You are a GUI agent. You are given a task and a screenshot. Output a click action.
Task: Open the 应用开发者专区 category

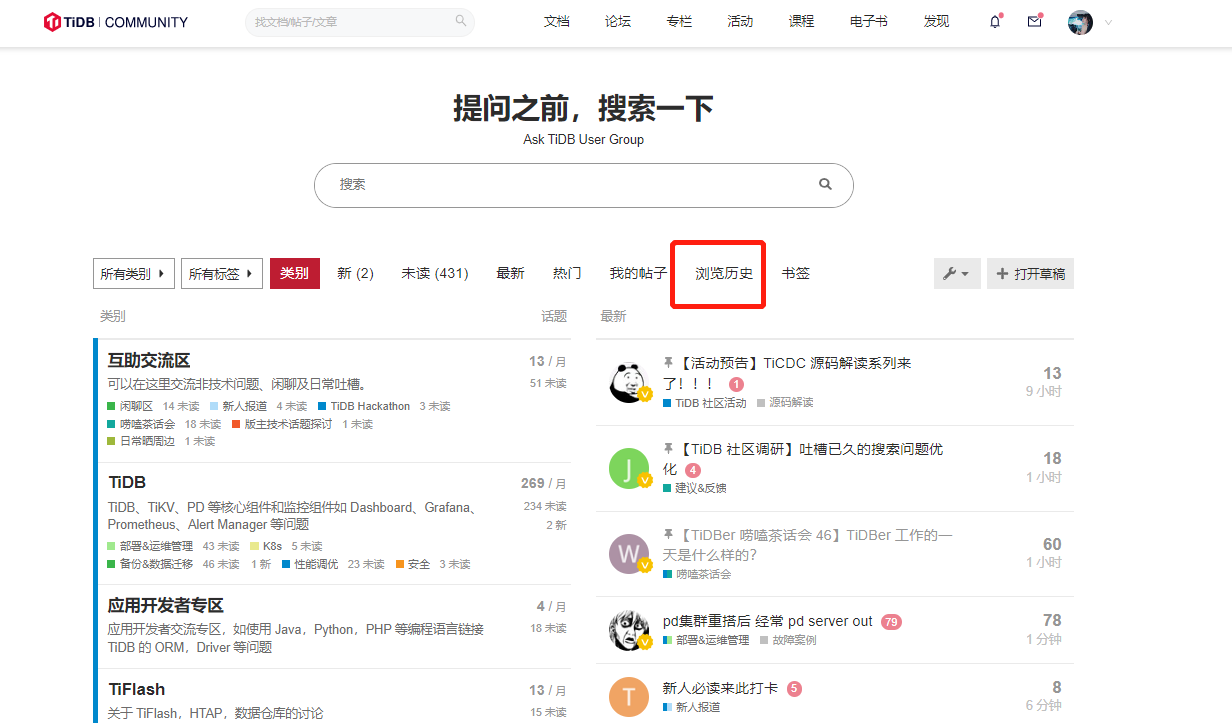pos(166,606)
